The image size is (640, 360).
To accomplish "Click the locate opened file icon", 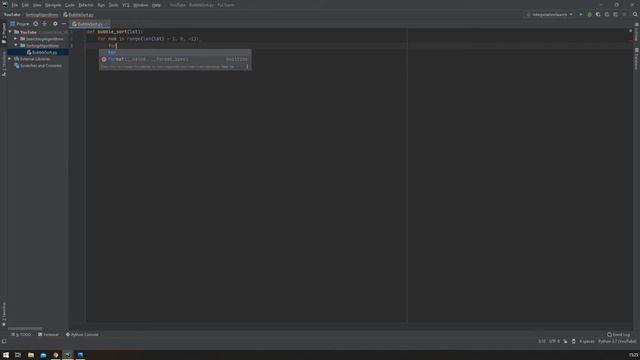I will [36, 24].
